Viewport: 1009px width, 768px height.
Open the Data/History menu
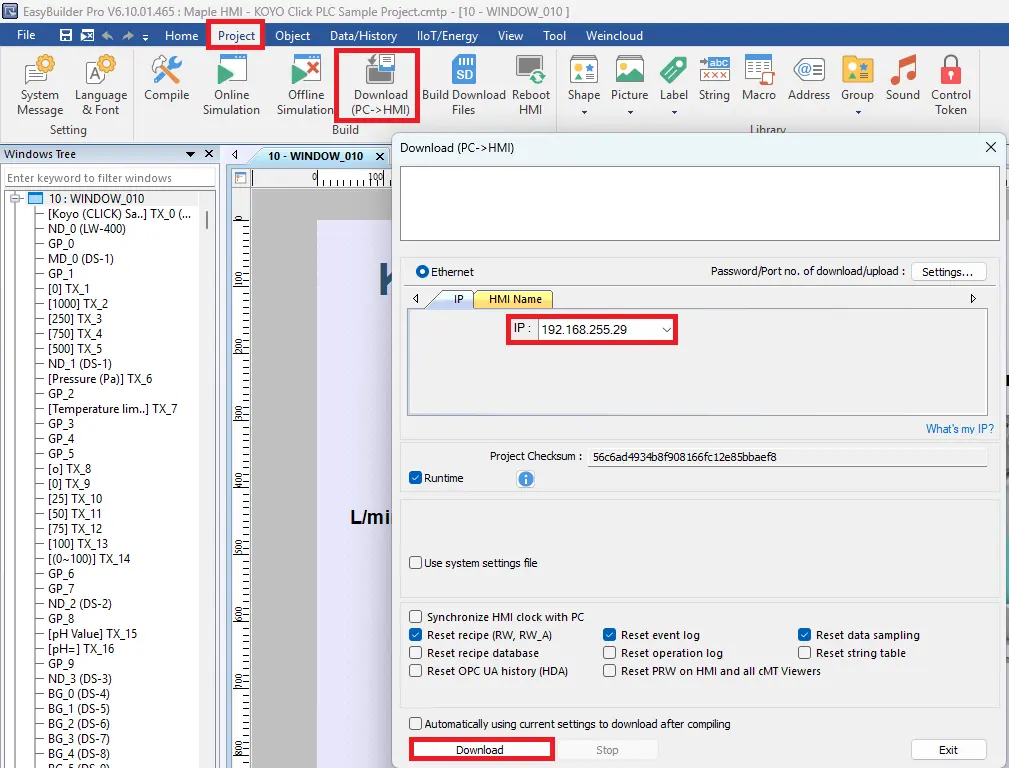pyautogui.click(x=363, y=35)
